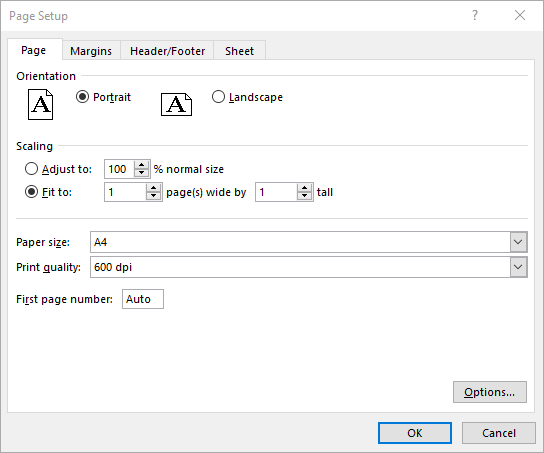The width and height of the screenshot is (544, 453).
Task: Click the pages tall input field
Action: tap(277, 192)
